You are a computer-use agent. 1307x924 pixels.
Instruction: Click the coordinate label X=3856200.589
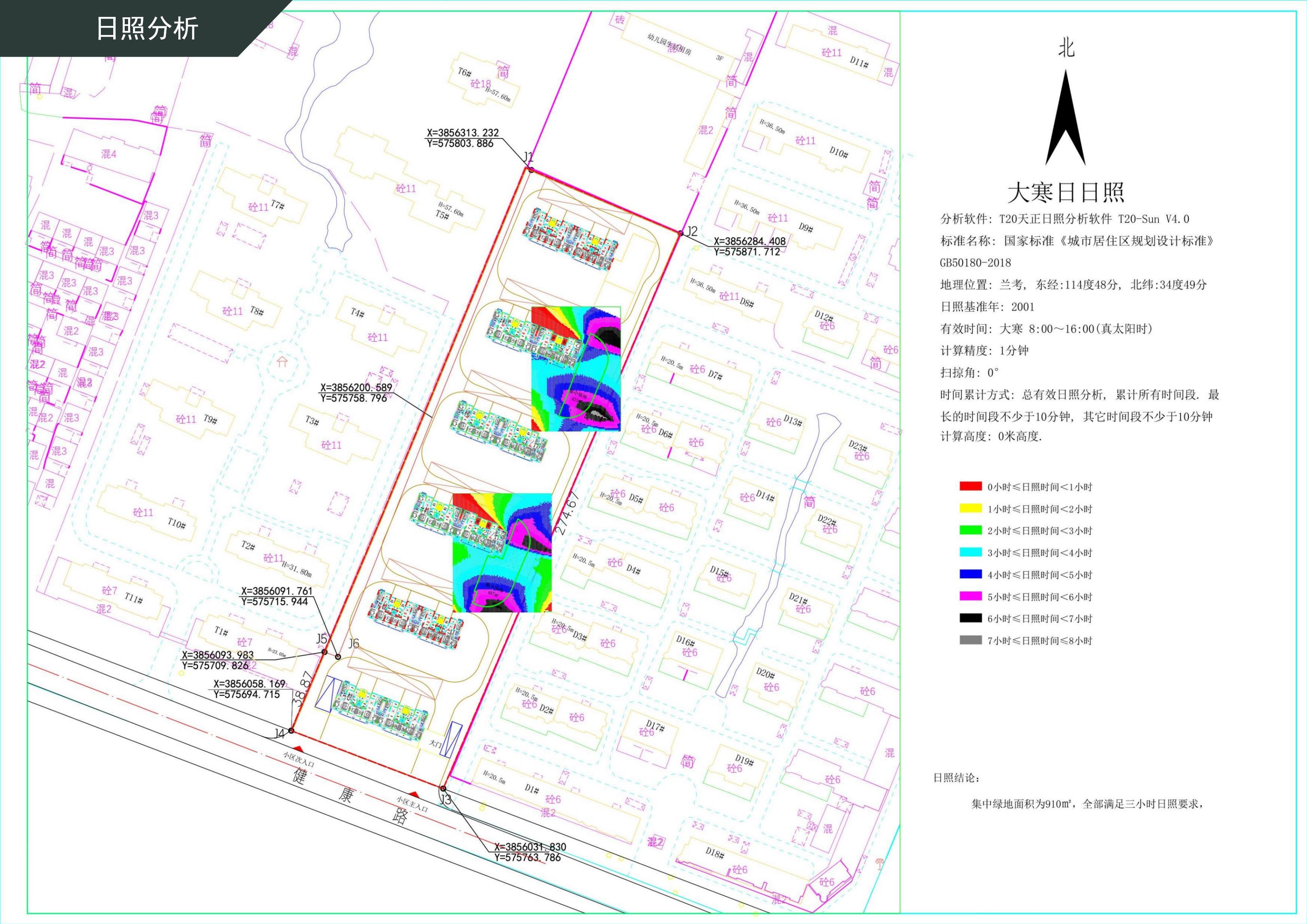tap(356, 388)
